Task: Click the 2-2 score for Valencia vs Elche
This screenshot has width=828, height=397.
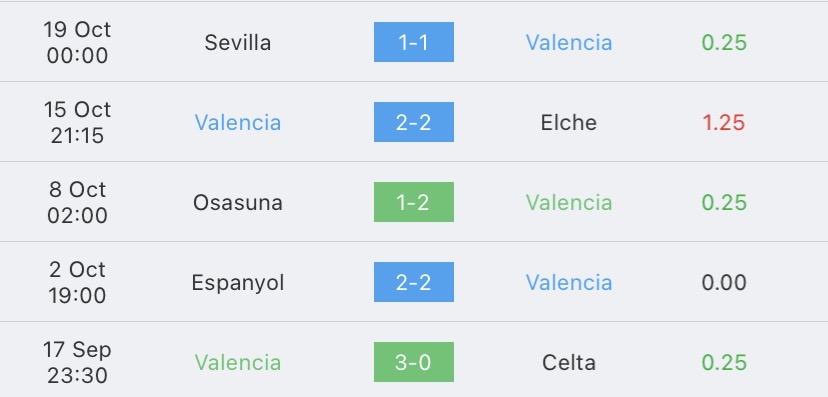Action: point(413,122)
